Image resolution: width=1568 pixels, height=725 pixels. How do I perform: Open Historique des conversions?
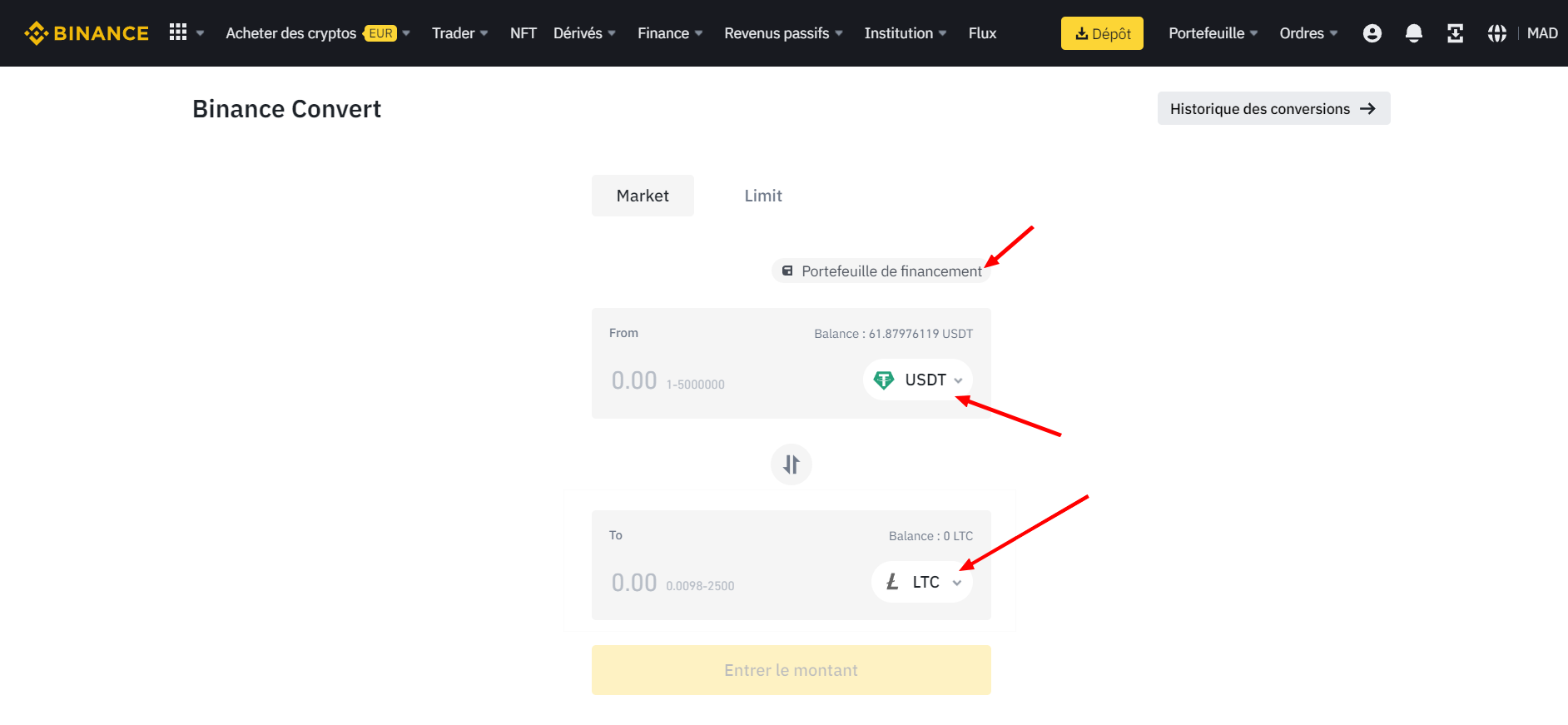tap(1273, 109)
